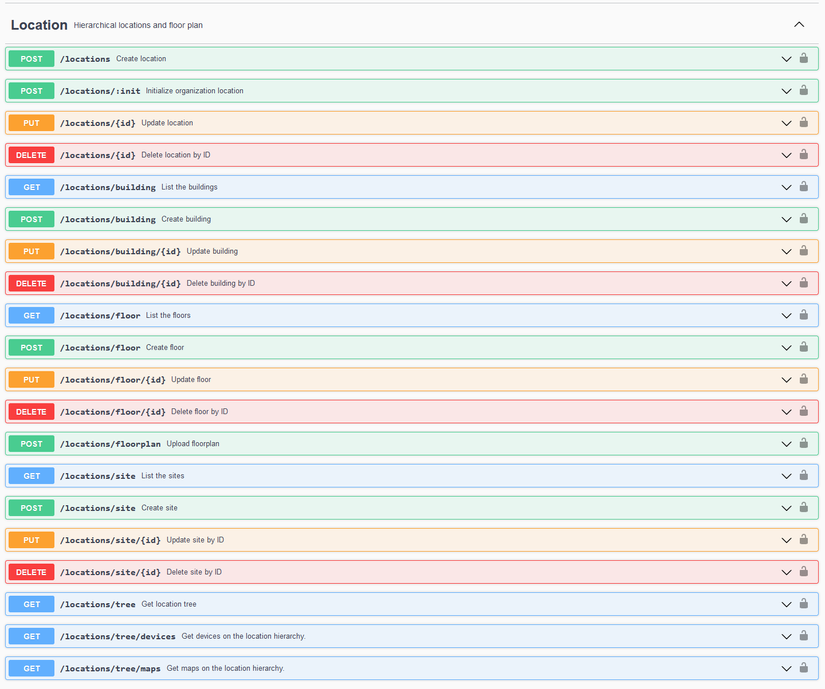Click the lock icon on Get location tree
The height and width of the screenshot is (689, 825).
click(803, 604)
